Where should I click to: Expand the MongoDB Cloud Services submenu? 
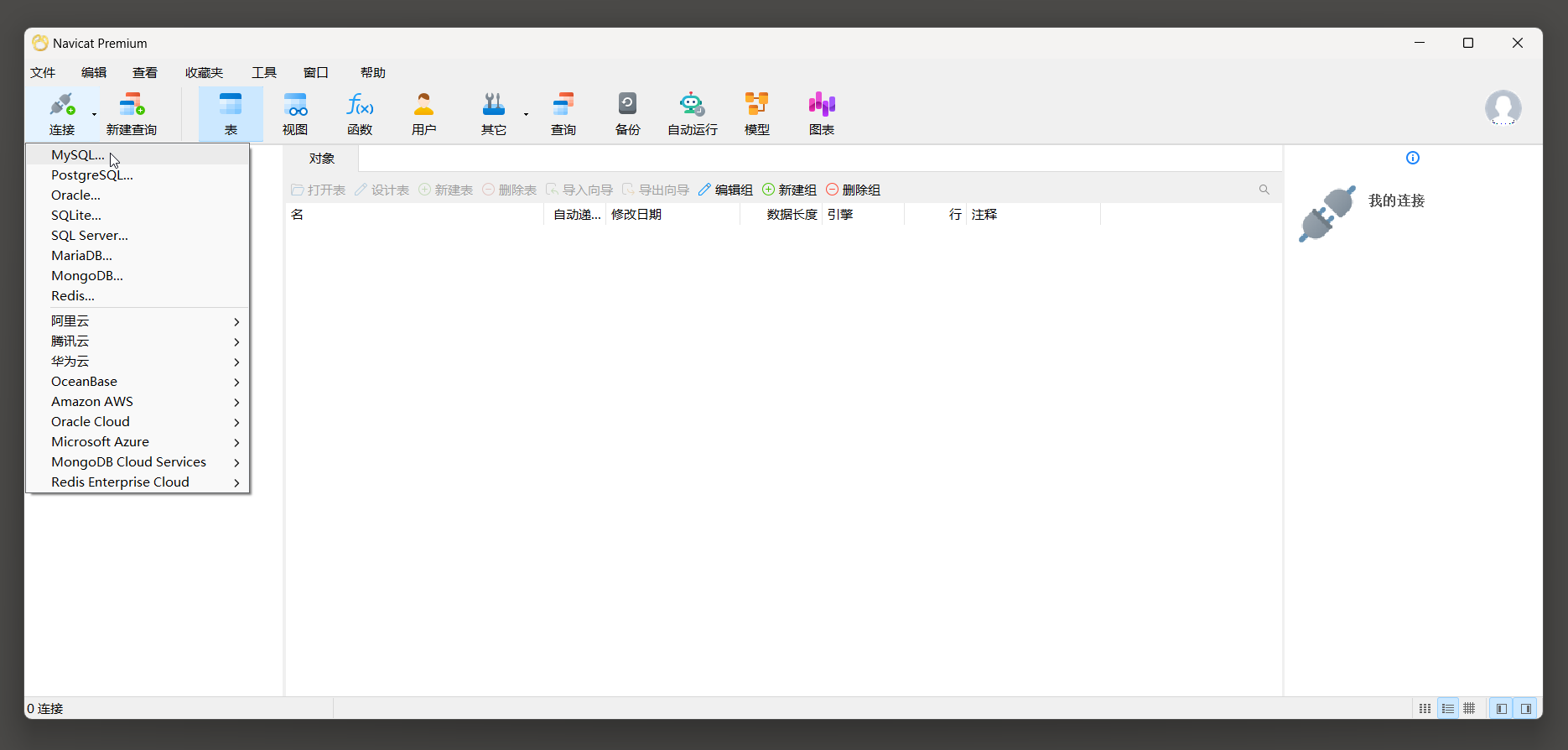(138, 461)
